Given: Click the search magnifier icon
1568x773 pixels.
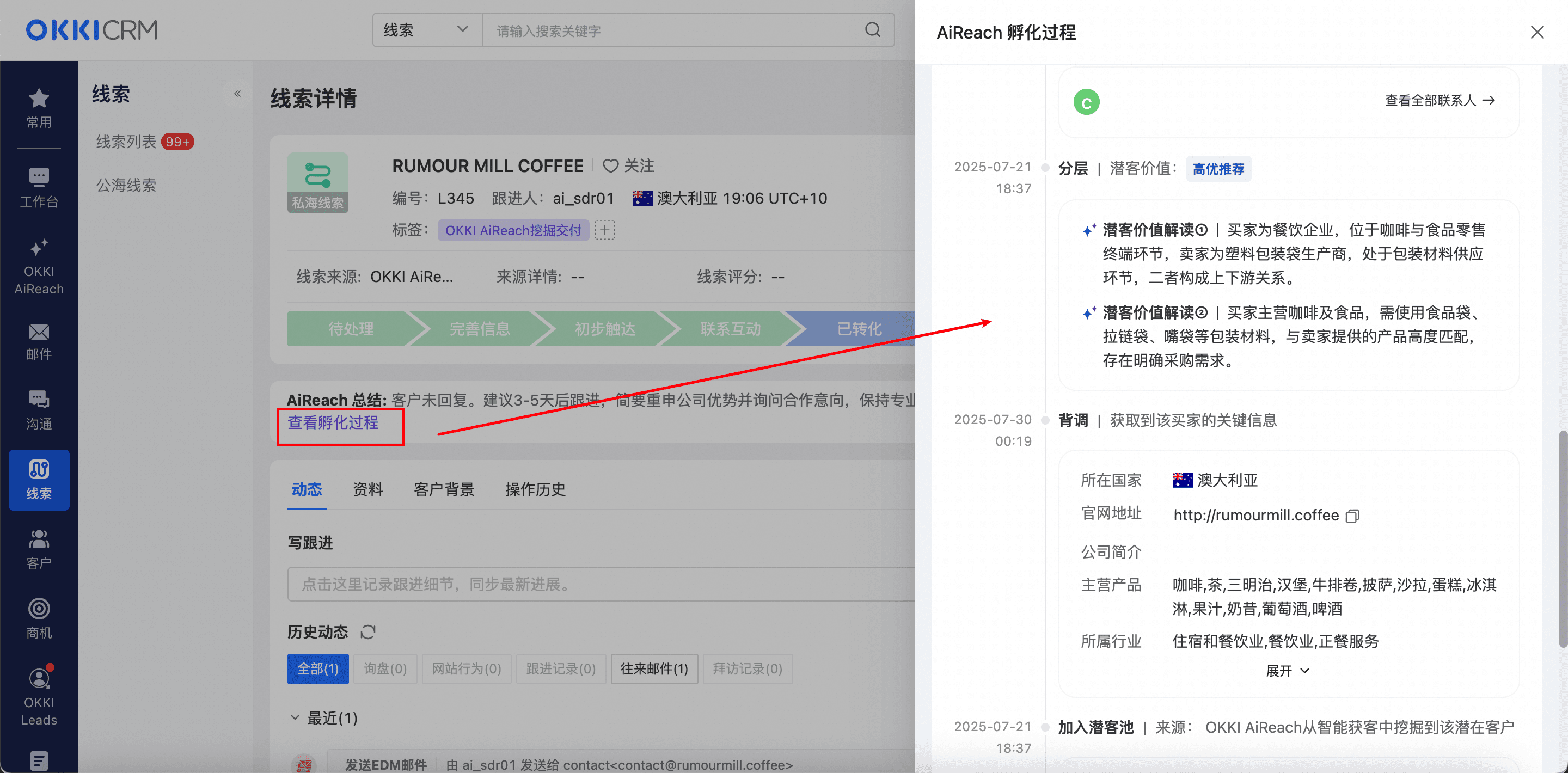Looking at the screenshot, I should (x=872, y=30).
